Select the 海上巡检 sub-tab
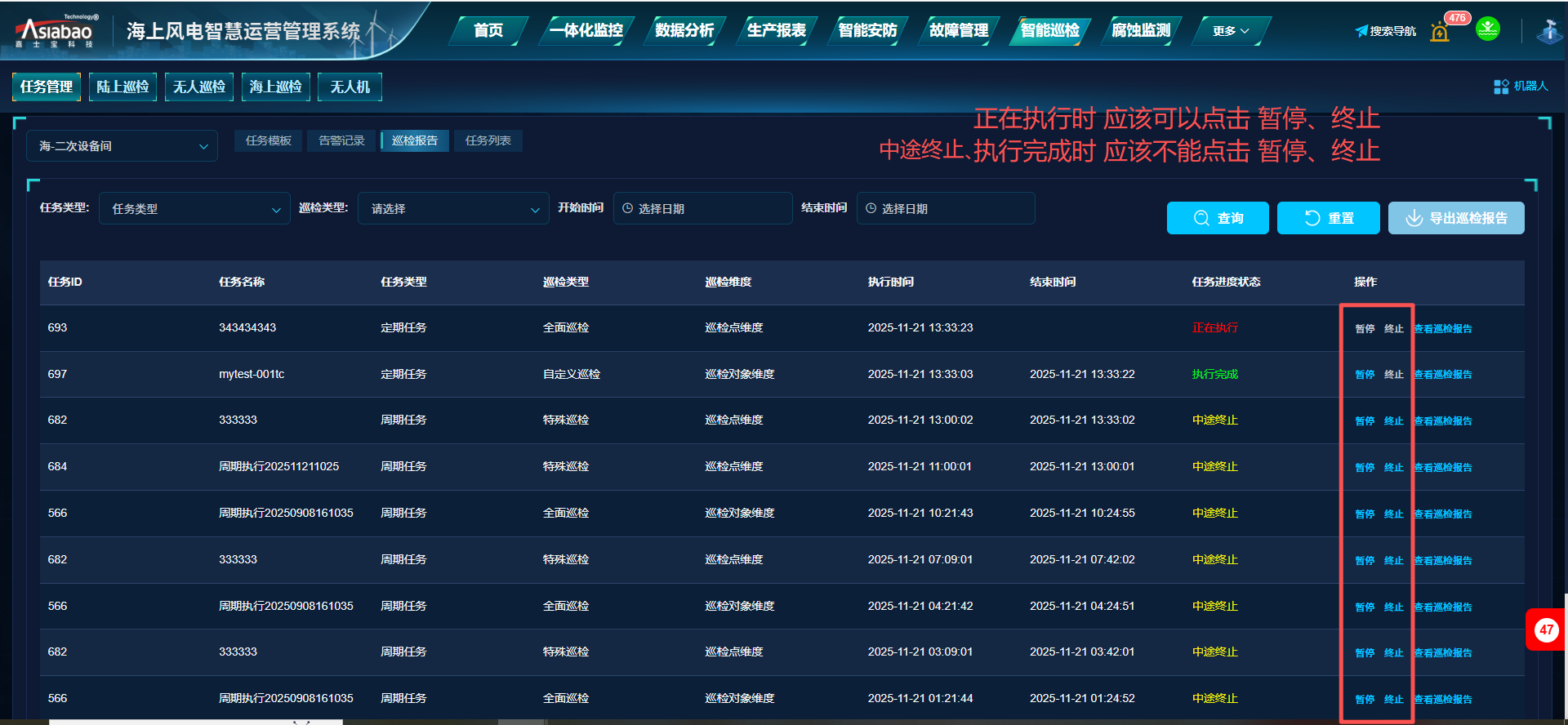The image size is (1568, 725). pos(275,87)
